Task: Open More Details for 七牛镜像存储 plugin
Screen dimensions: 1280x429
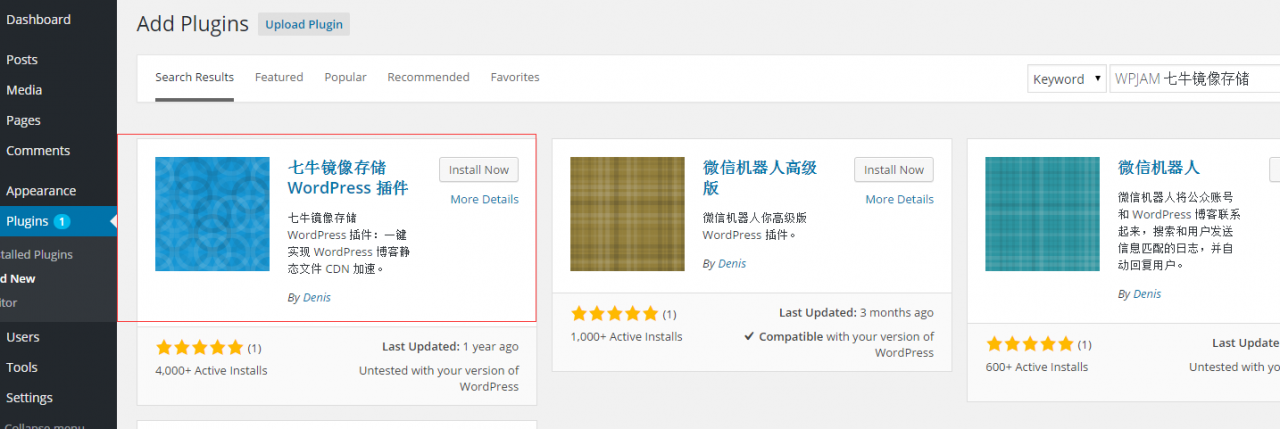Action: tap(484, 199)
